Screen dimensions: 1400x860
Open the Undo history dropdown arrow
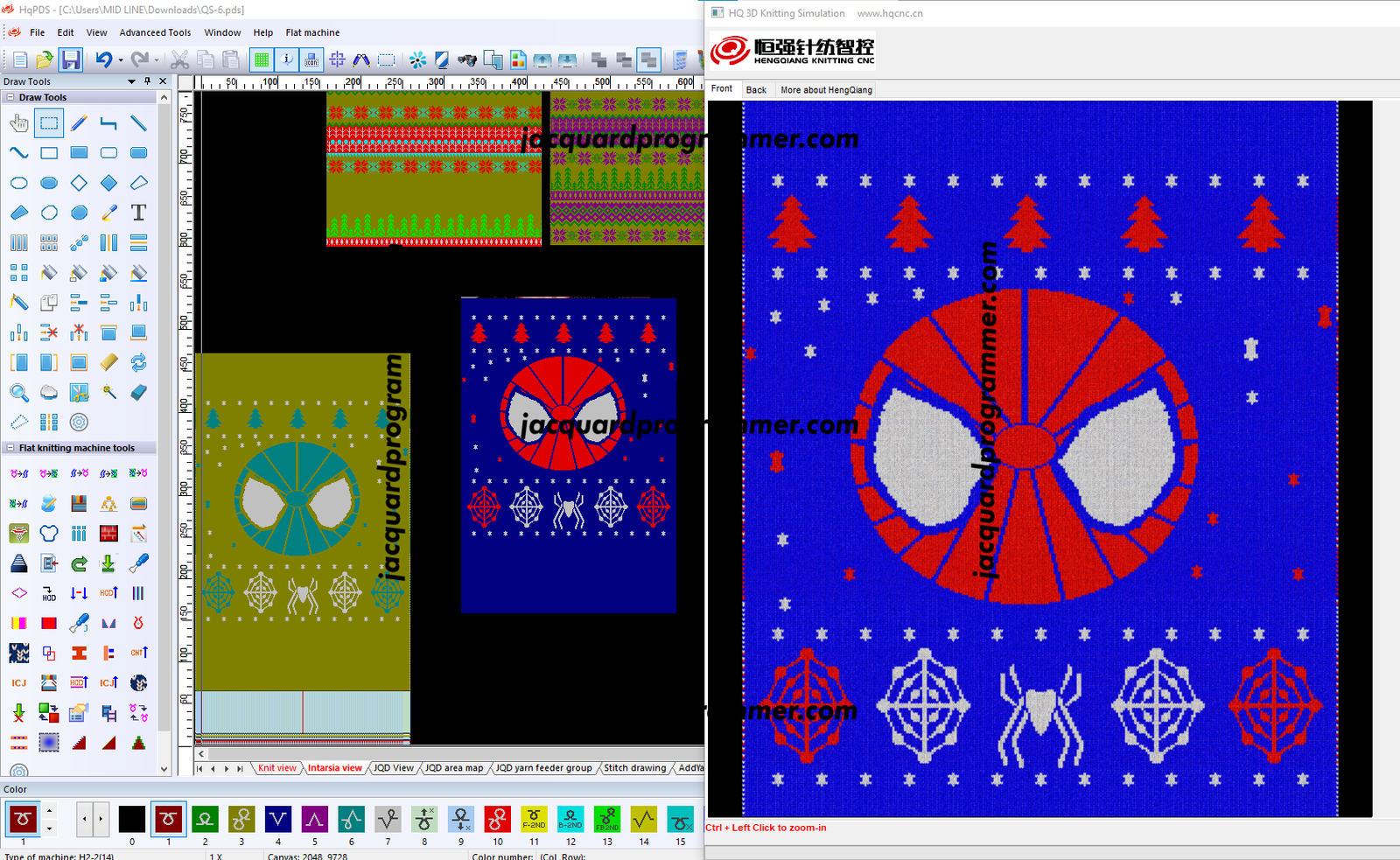pyautogui.click(x=120, y=60)
